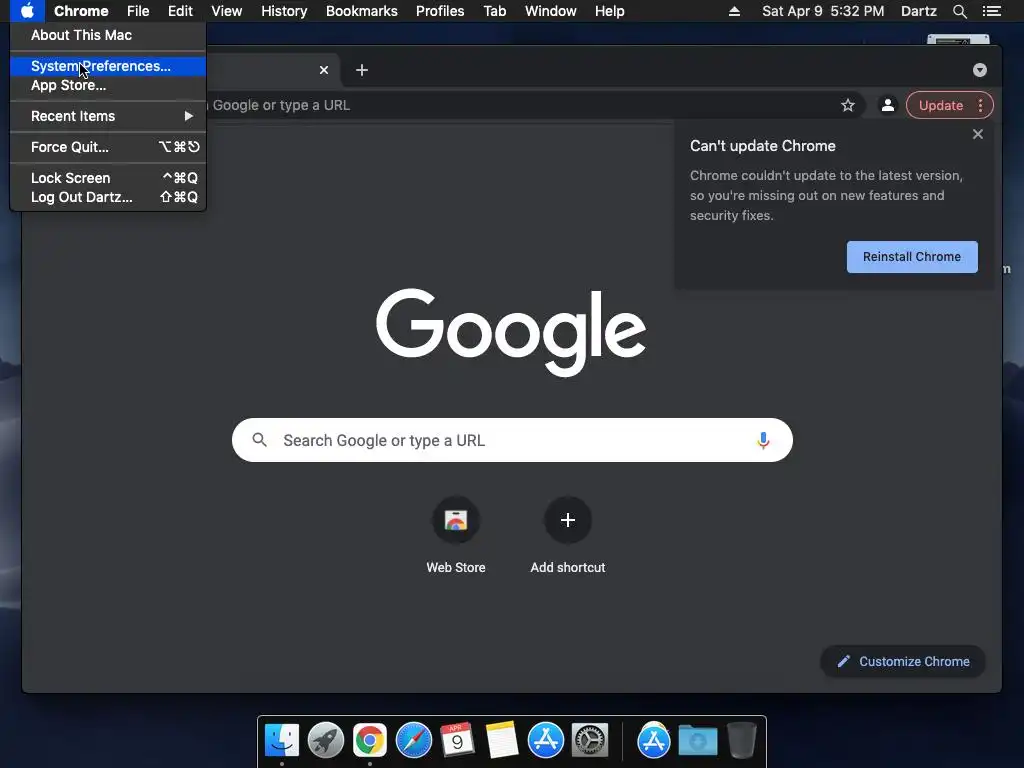
Task: Dismiss the Can't update Chrome popup
Action: coord(978,134)
